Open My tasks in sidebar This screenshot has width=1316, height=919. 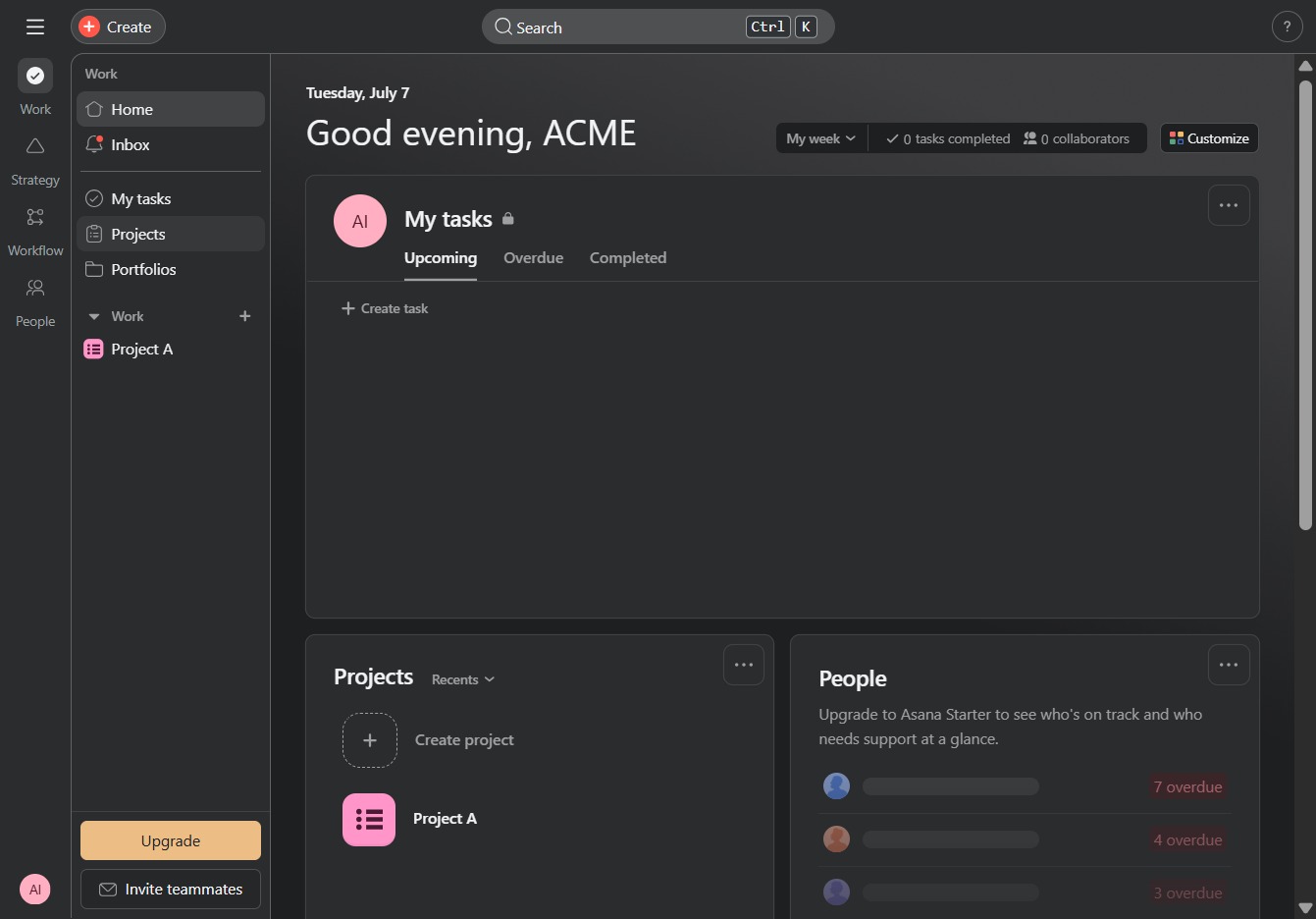(x=171, y=198)
